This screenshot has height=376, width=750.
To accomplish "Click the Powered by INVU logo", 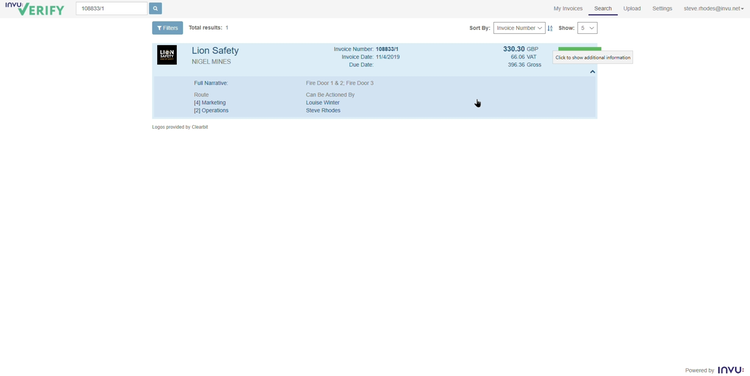I will (730, 370).
